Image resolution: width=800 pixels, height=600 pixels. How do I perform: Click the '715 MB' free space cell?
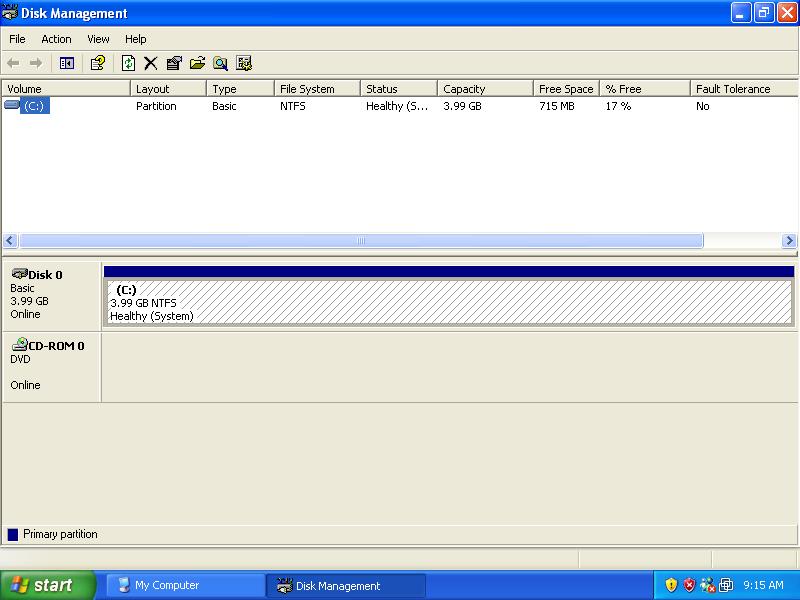(557, 106)
